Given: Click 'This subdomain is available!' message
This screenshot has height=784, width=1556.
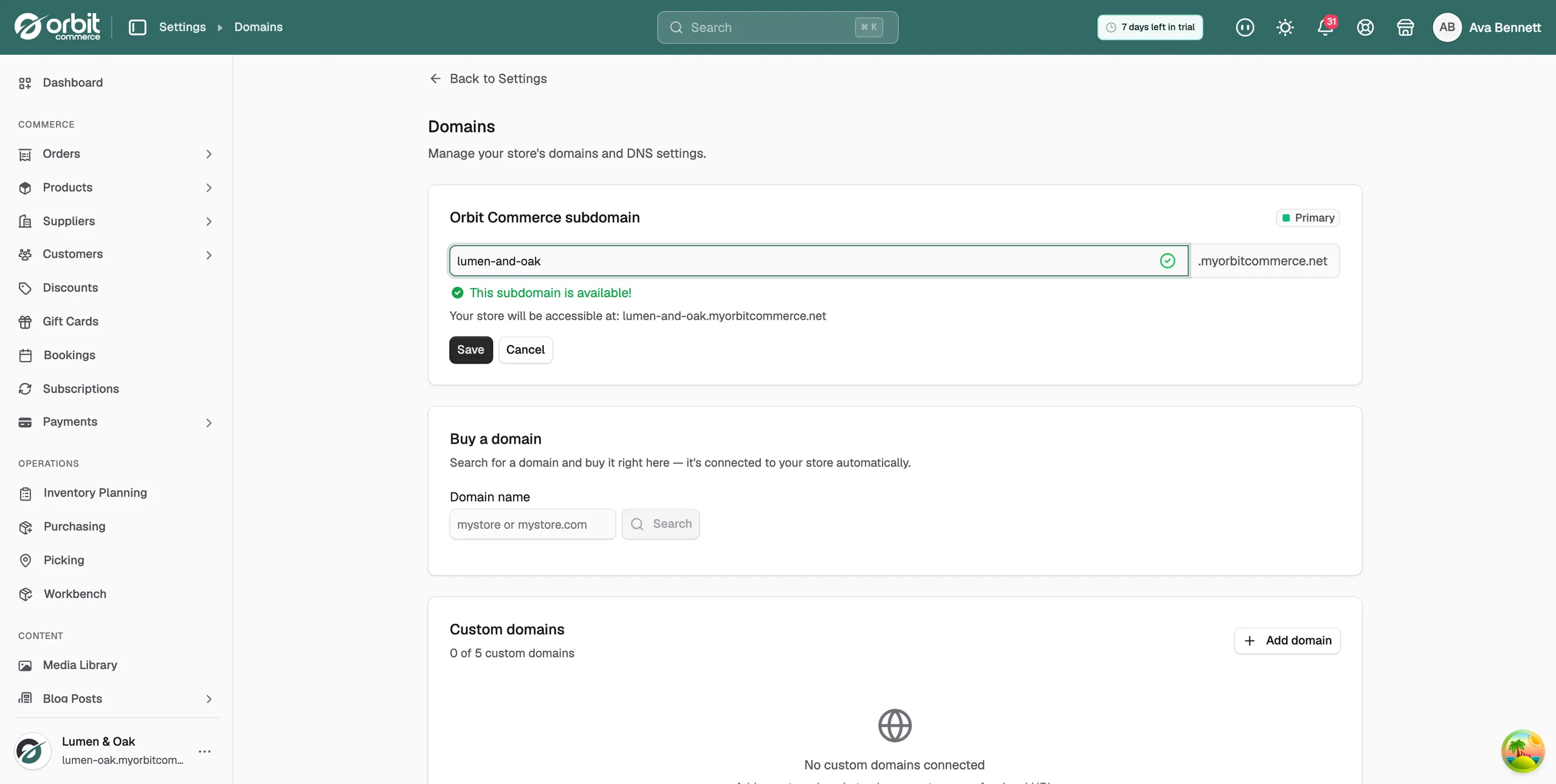Looking at the screenshot, I should (550, 293).
